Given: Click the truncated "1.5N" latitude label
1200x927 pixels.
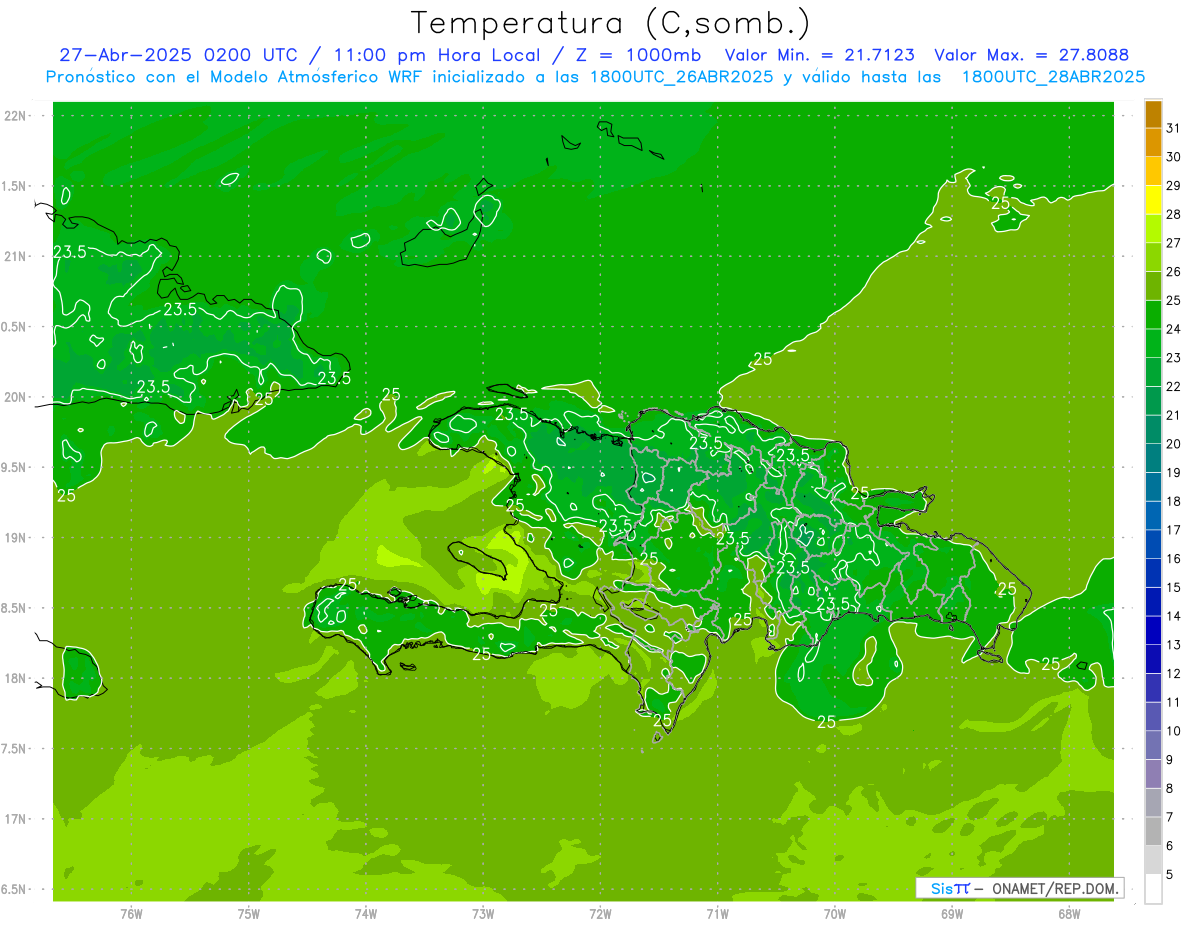Looking at the screenshot, I should pos(15,186).
